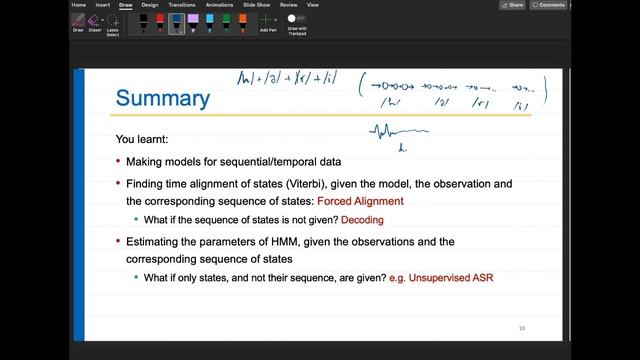Open the Transitions ribbon tab
640x360 pixels.
click(182, 5)
